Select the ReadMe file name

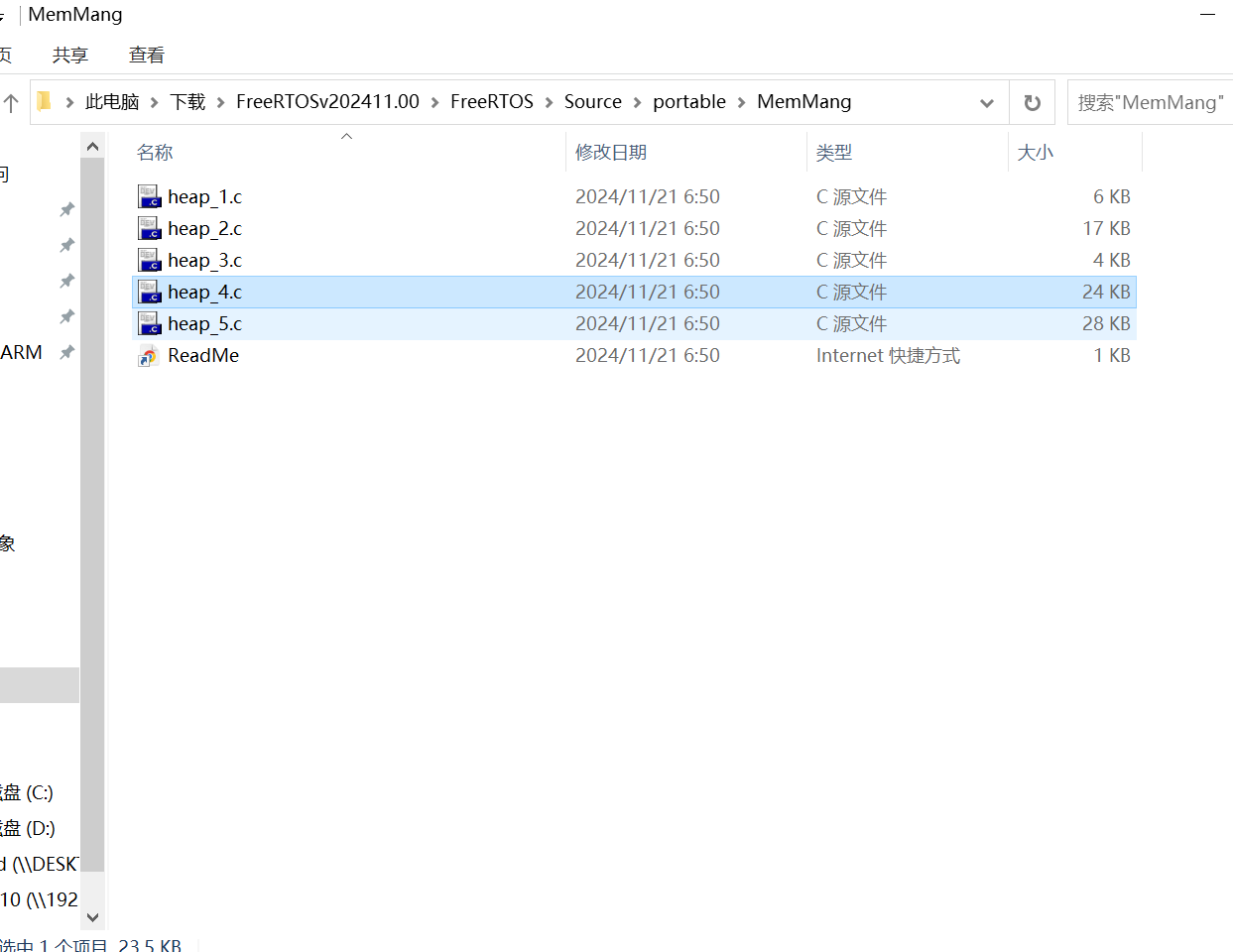203,355
